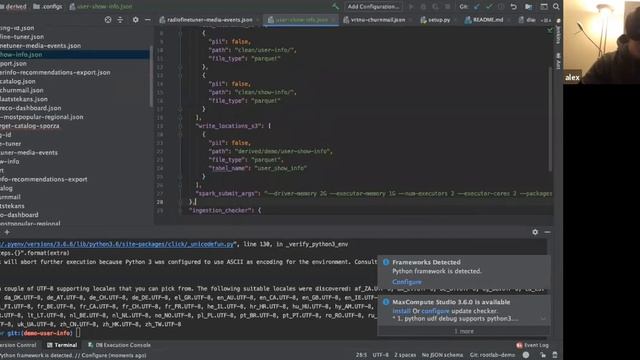This screenshot has height=360, width=640.
Task: Click the _unicodefun.py file path link in terminal
Action: [118, 244]
